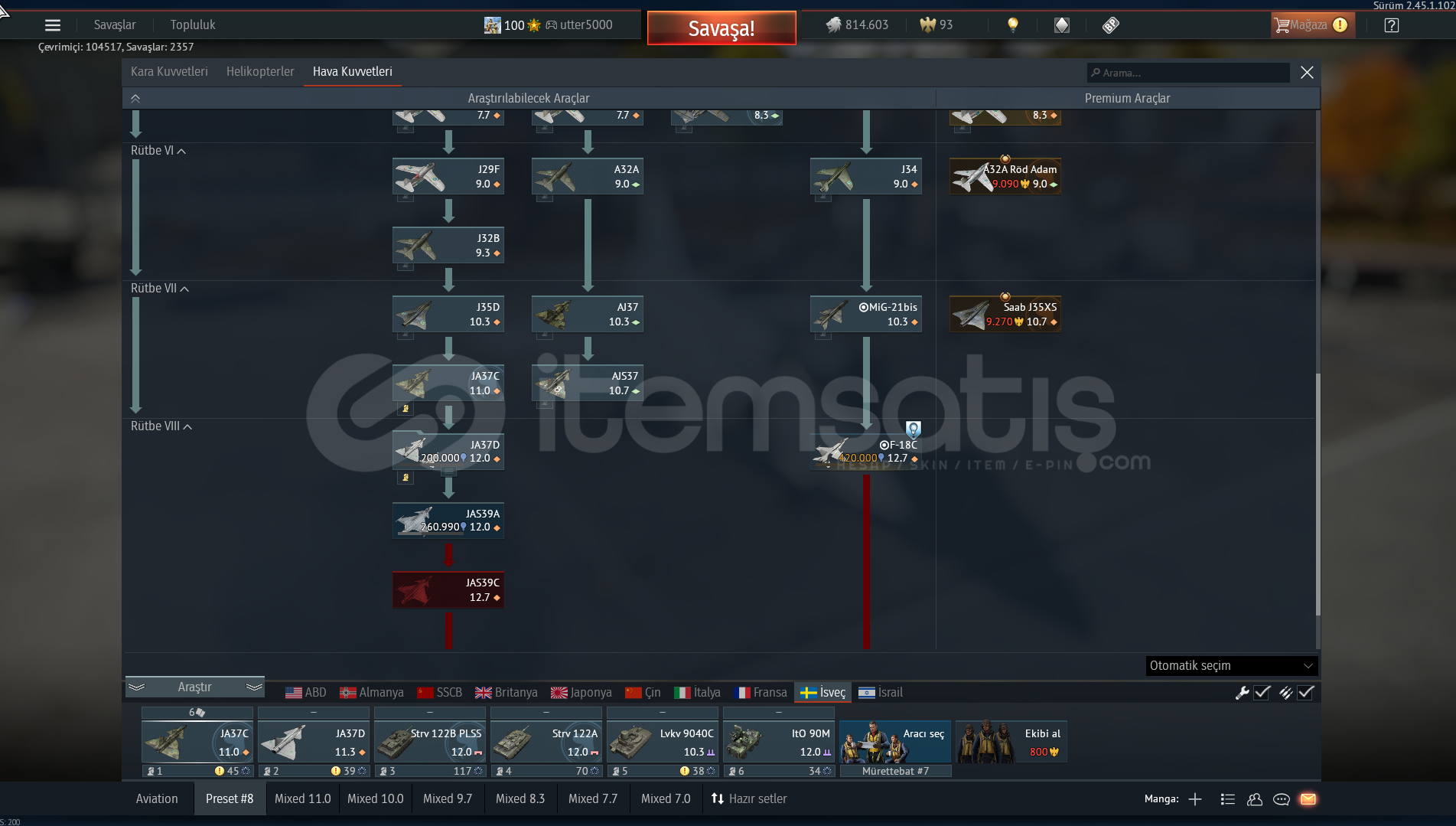Select the AJ37 aircraft in the tree
The width and height of the screenshot is (1456, 826).
(588, 314)
